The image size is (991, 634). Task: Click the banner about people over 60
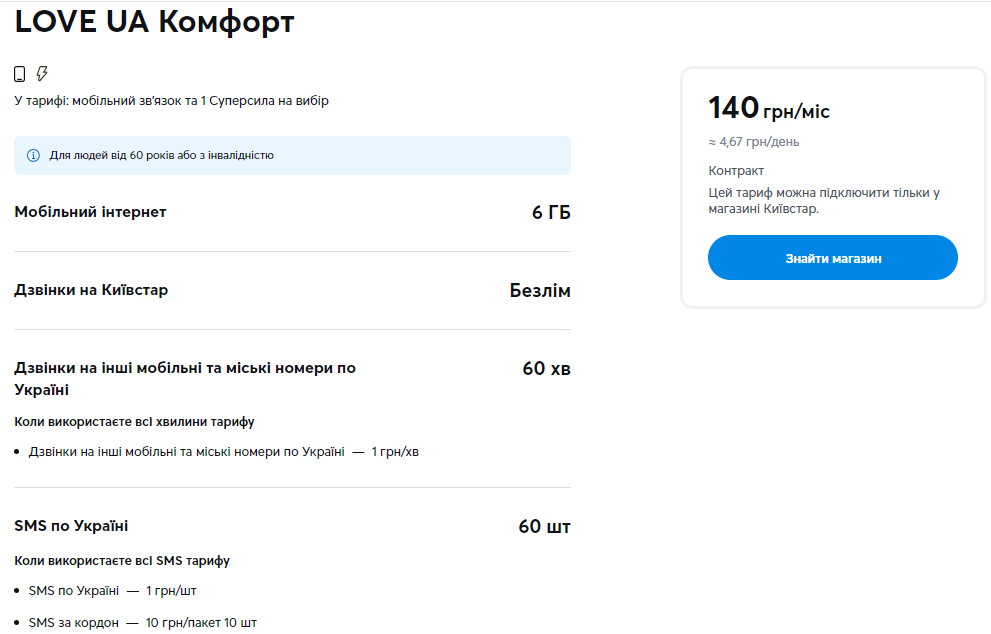290,156
